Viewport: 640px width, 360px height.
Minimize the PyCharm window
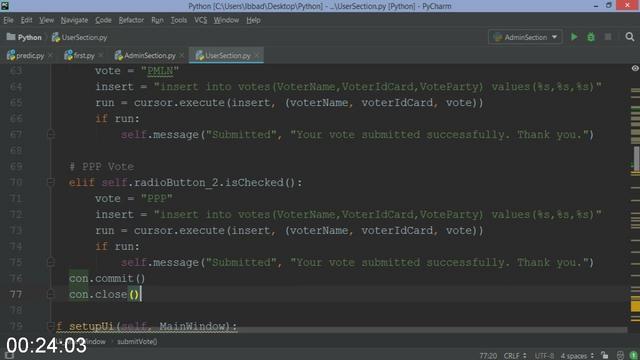pyautogui.click(x=596, y=6)
